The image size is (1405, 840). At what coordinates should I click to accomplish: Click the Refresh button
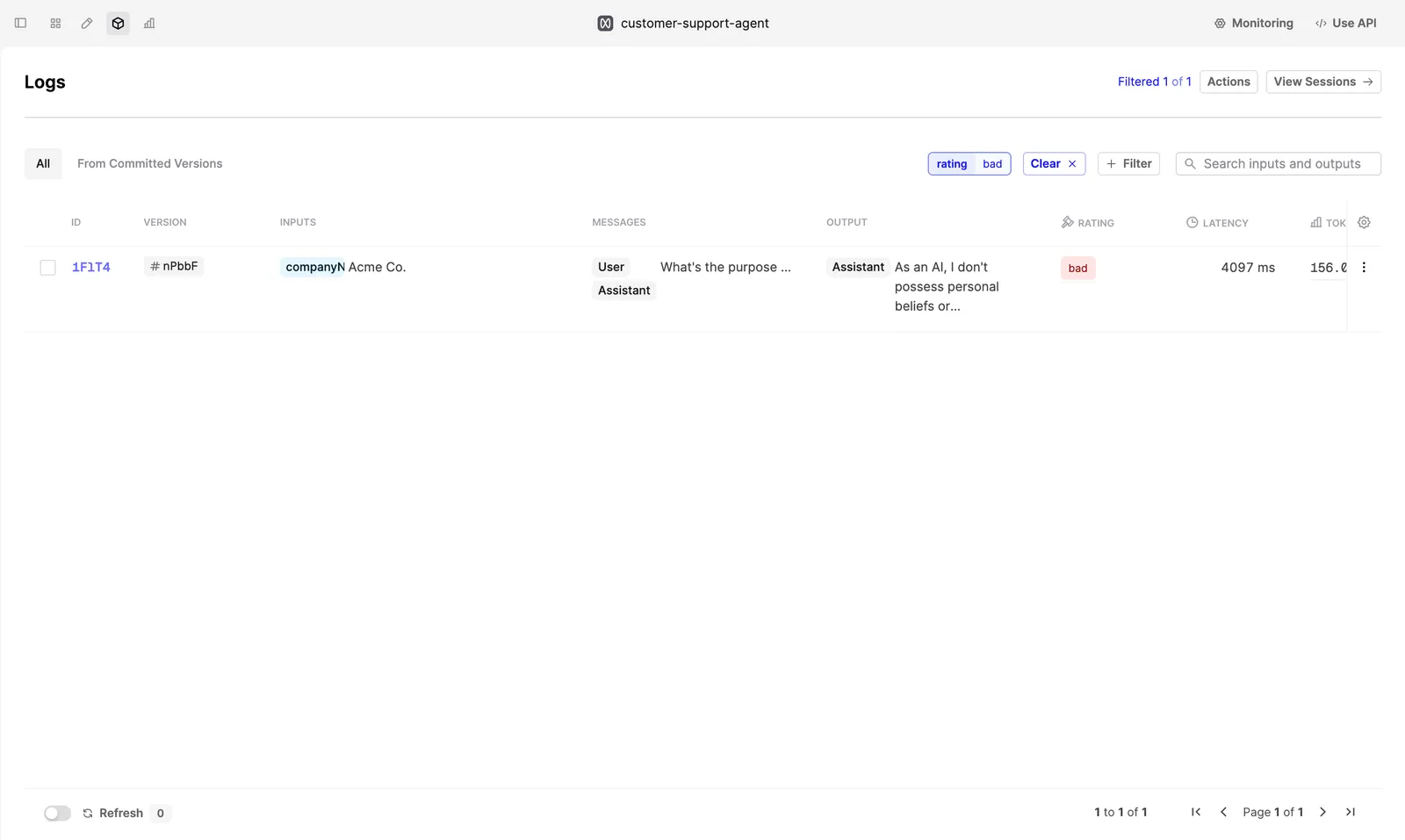point(113,814)
